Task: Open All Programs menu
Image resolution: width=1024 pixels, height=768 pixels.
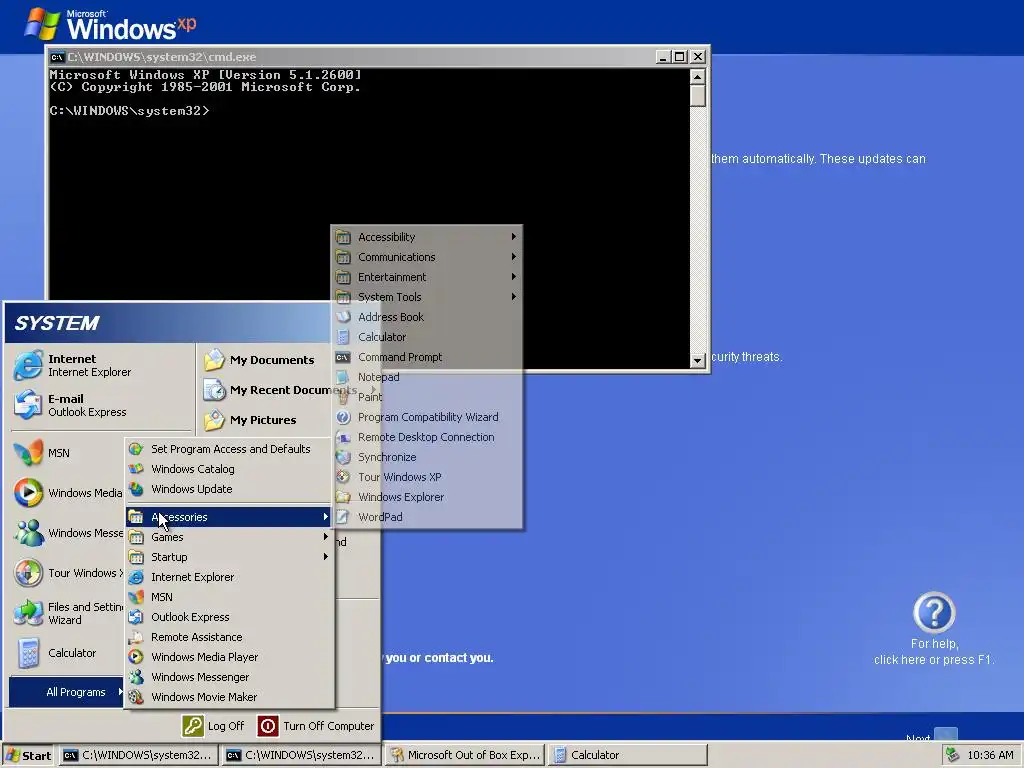Action: (67, 692)
